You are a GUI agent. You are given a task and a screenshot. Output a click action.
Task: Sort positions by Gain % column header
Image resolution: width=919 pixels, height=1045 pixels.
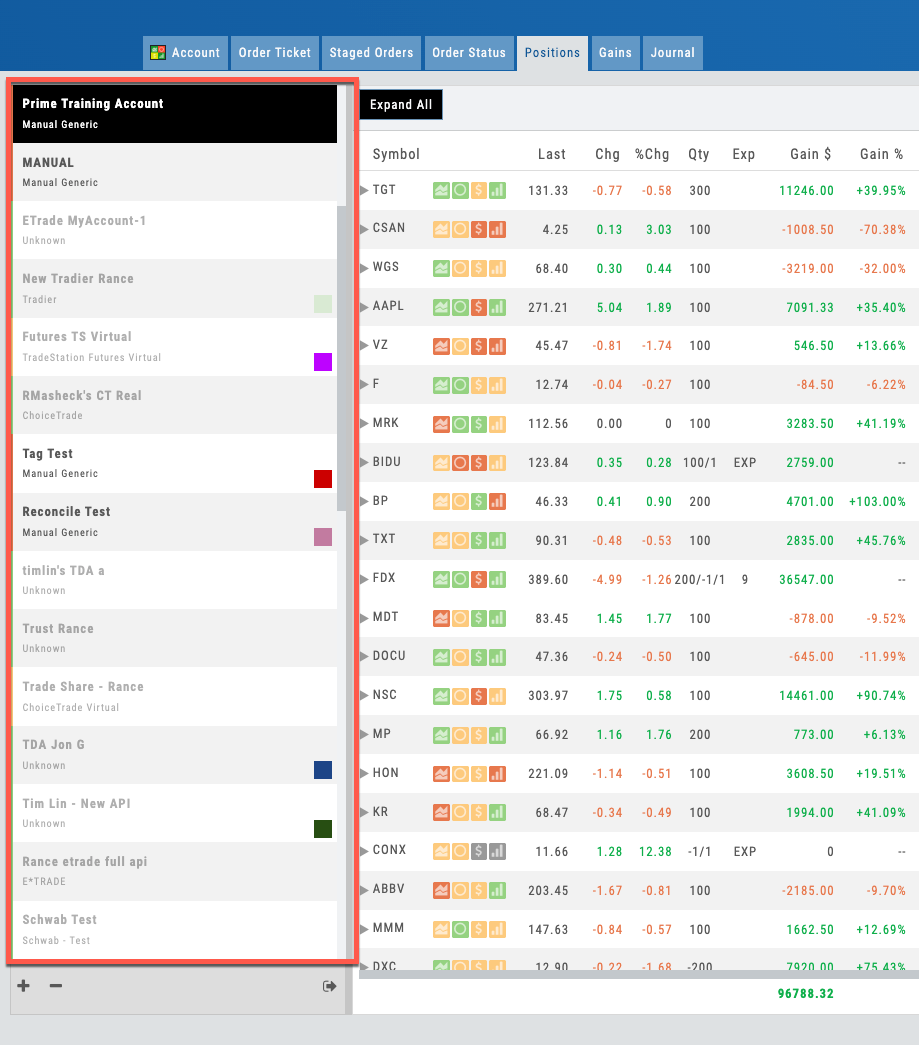click(x=881, y=154)
